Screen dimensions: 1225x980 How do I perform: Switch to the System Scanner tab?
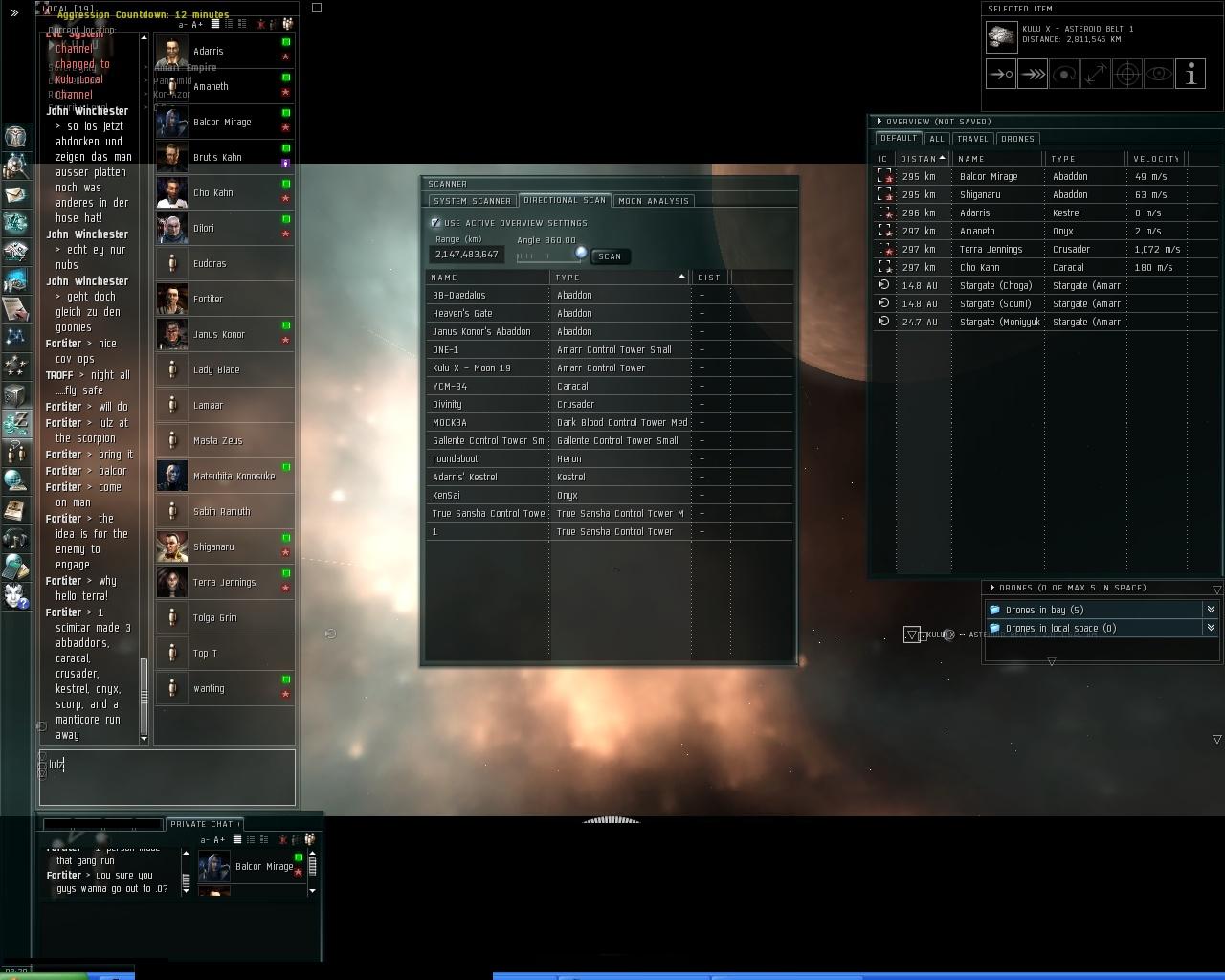pos(472,201)
